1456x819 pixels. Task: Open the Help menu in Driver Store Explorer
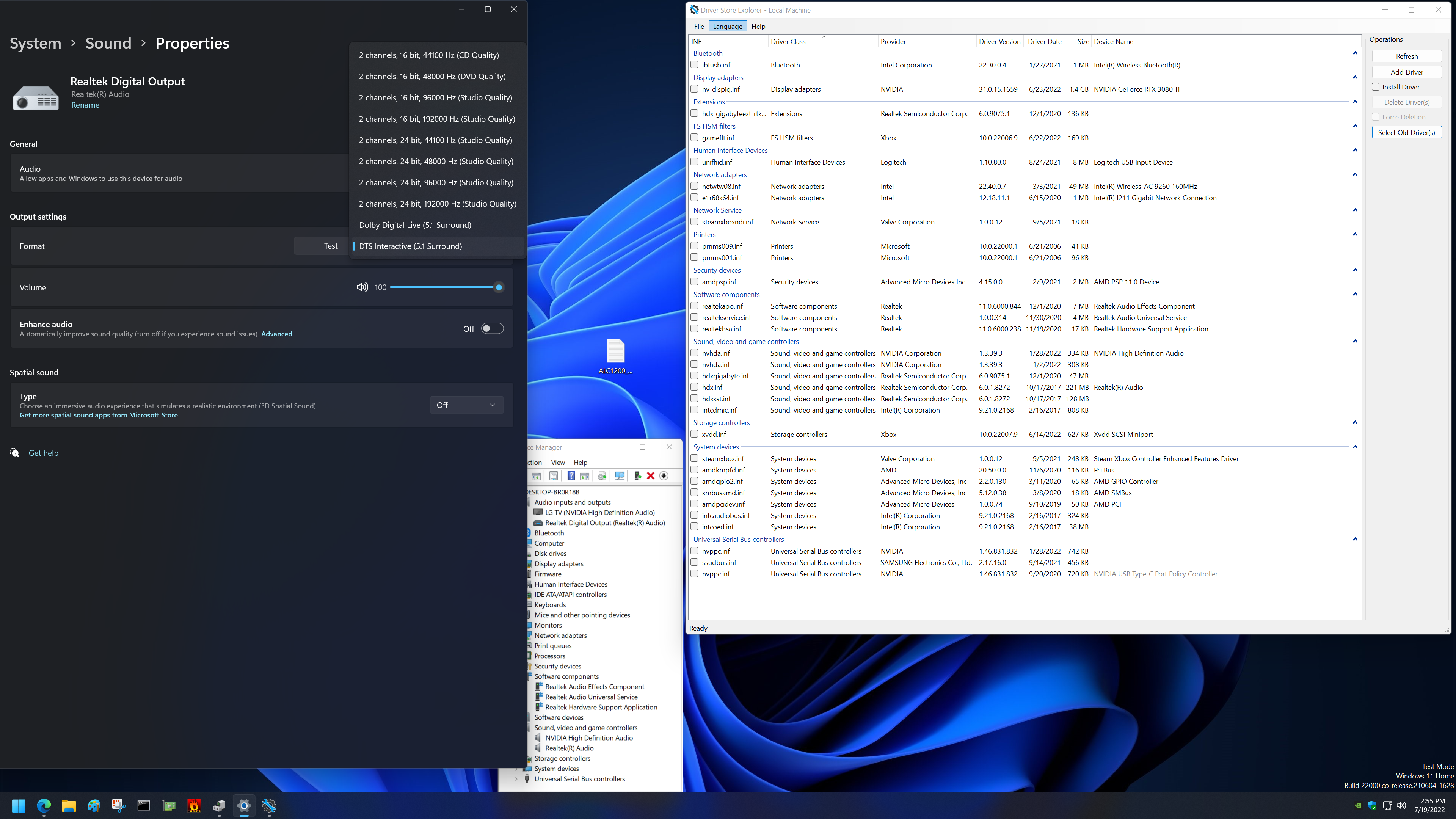(x=758, y=27)
